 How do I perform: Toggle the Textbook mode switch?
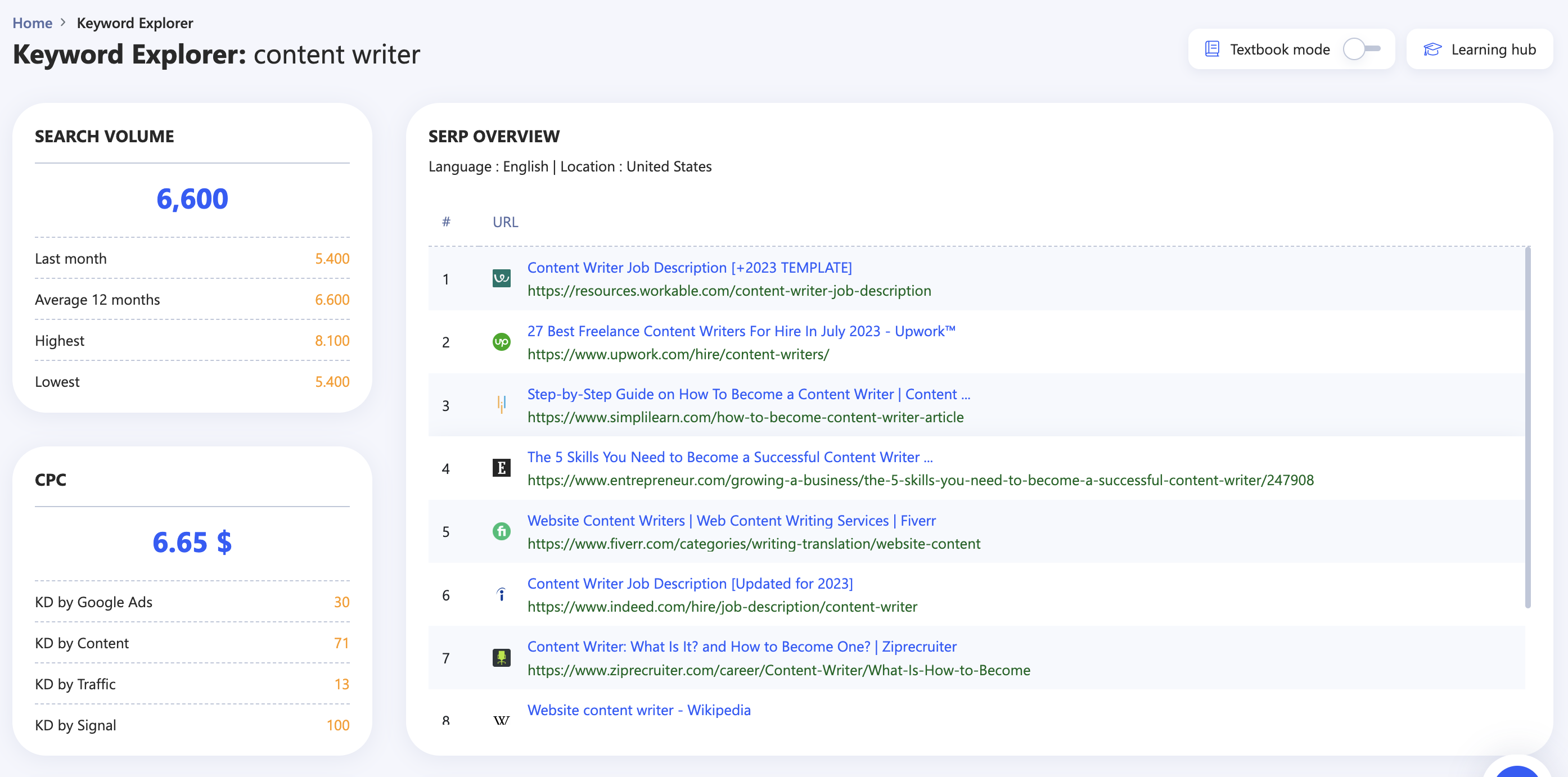click(1362, 49)
